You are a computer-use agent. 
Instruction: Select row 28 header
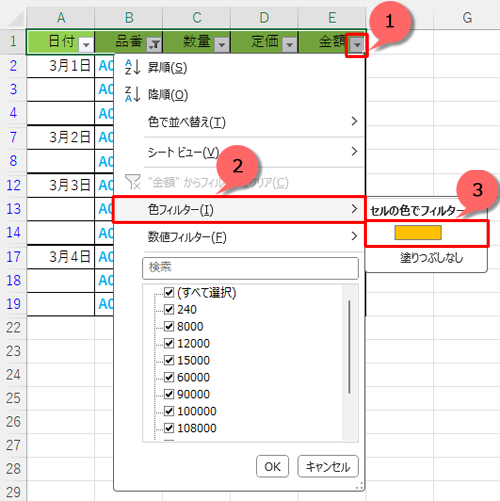coord(13,469)
